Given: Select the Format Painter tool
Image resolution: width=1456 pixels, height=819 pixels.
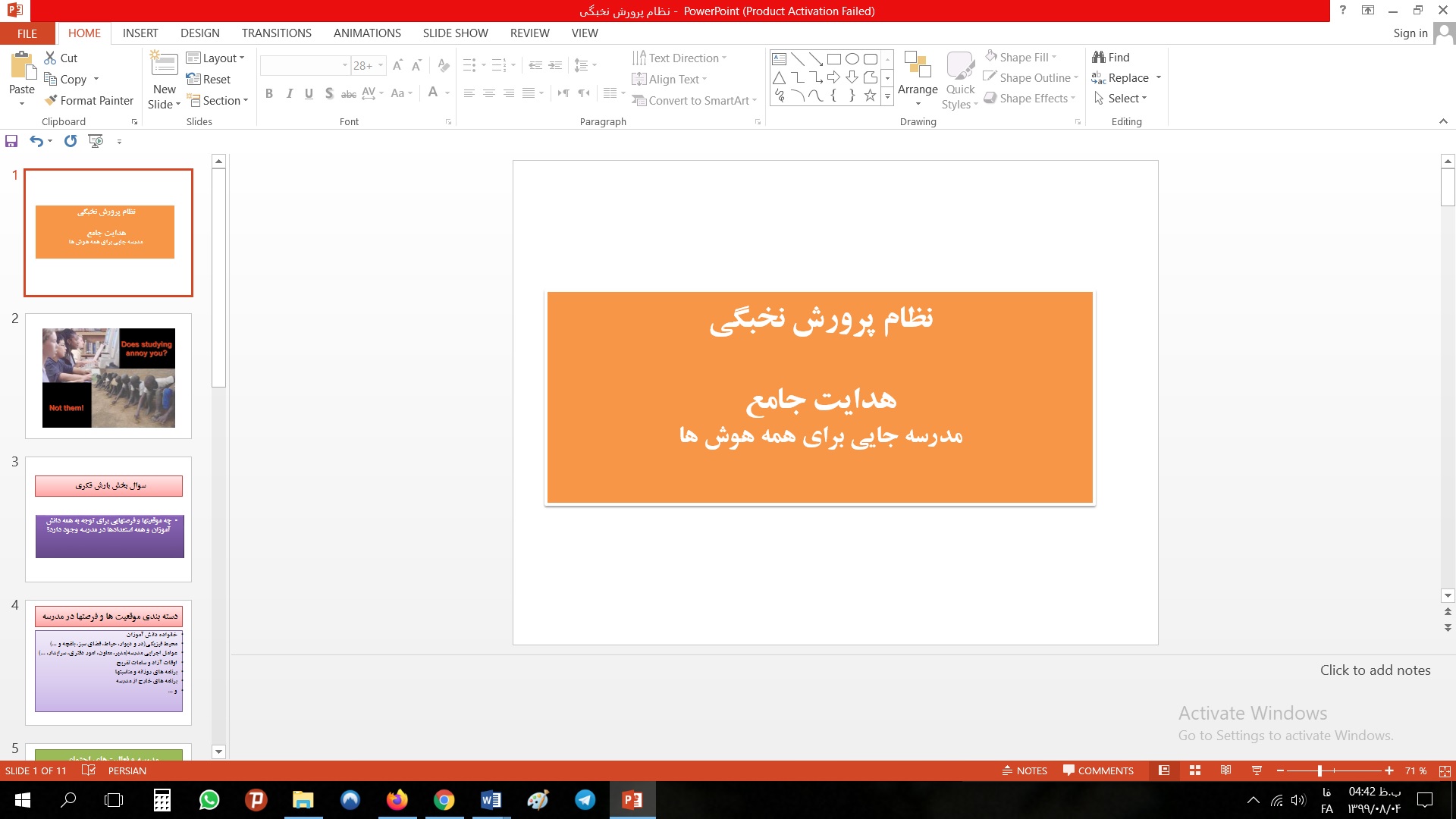Looking at the screenshot, I should click(89, 100).
